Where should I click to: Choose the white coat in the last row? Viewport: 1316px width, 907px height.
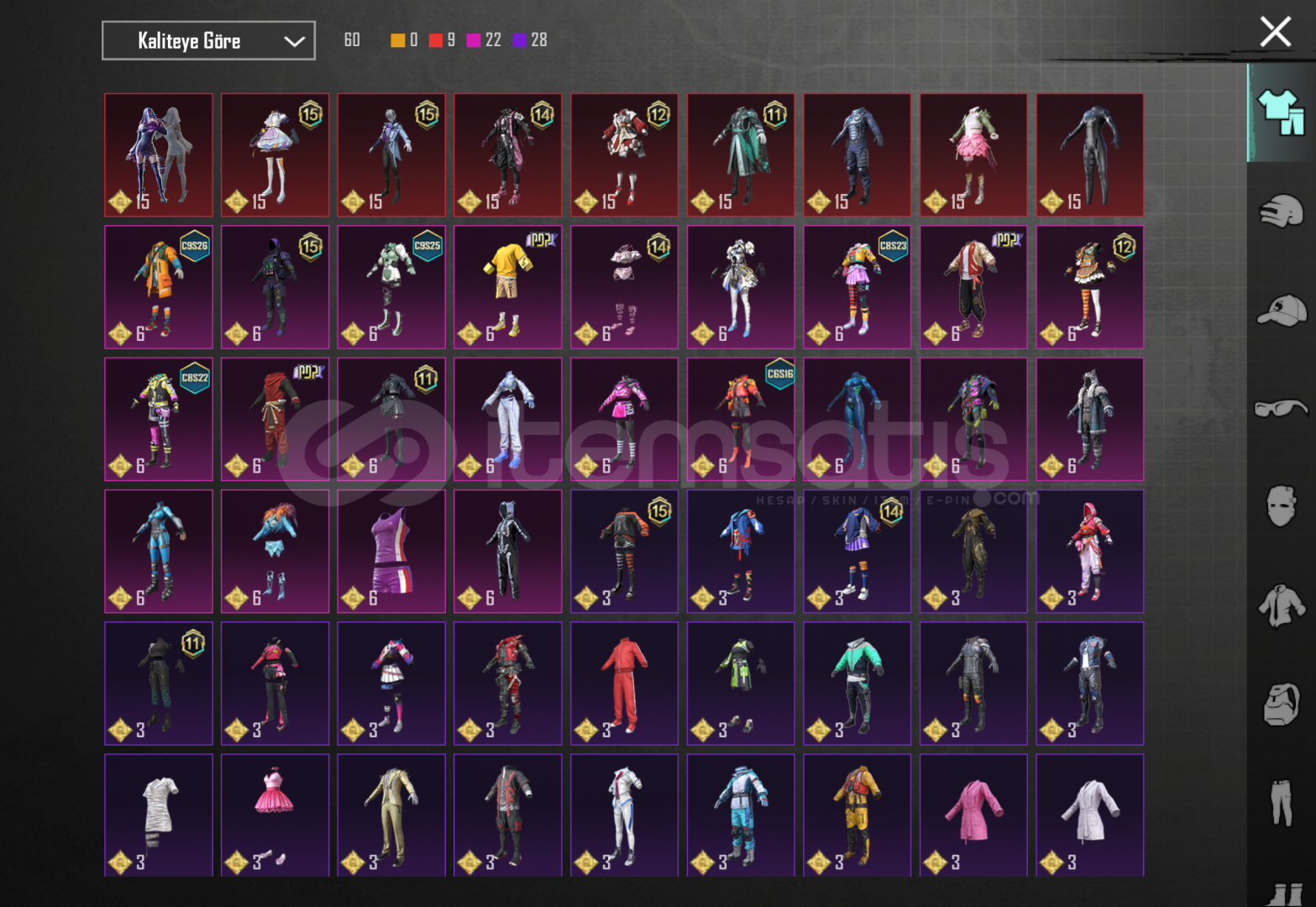(1090, 815)
